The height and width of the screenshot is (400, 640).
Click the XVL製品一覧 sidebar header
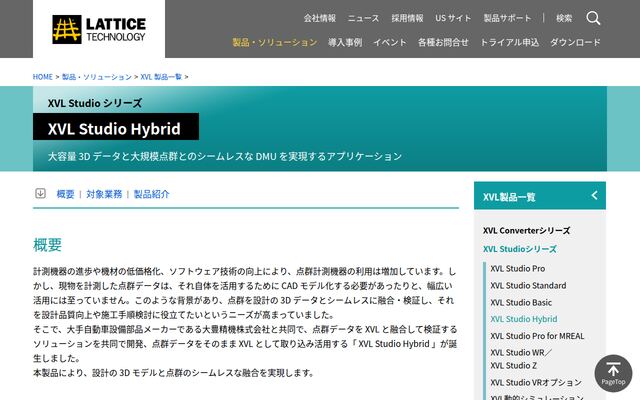tap(540, 196)
